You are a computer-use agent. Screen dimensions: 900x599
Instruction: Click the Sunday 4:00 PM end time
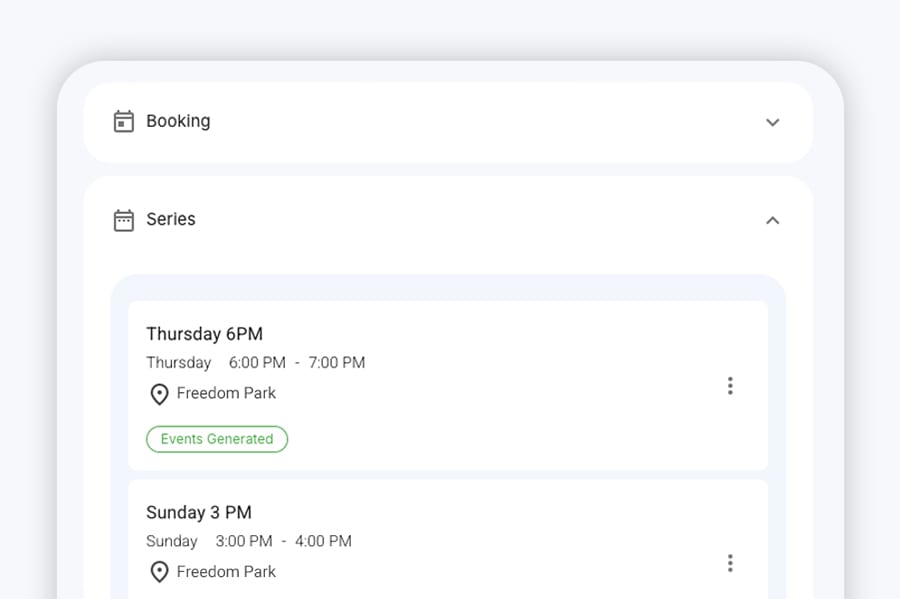[x=323, y=541]
